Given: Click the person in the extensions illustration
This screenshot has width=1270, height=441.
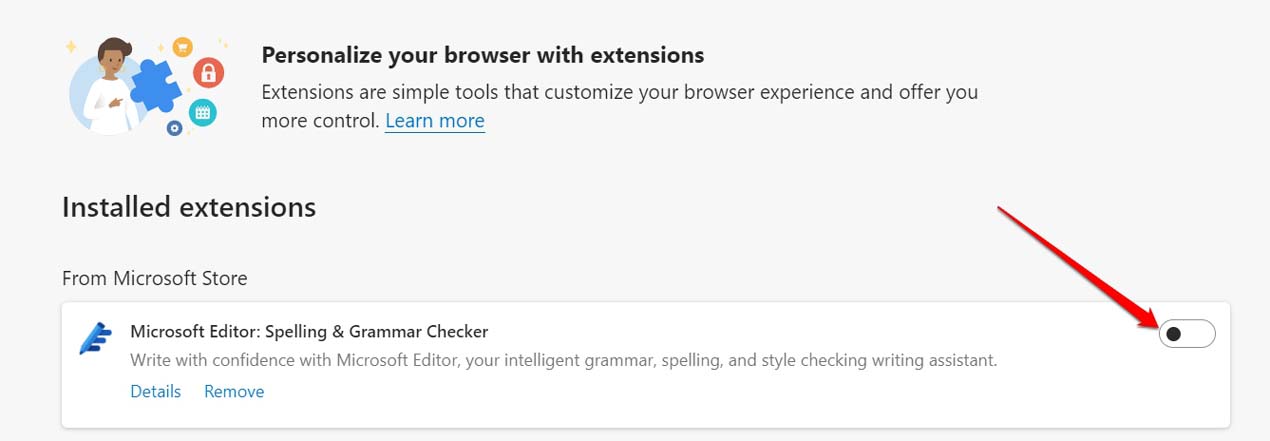Looking at the screenshot, I should (111, 86).
